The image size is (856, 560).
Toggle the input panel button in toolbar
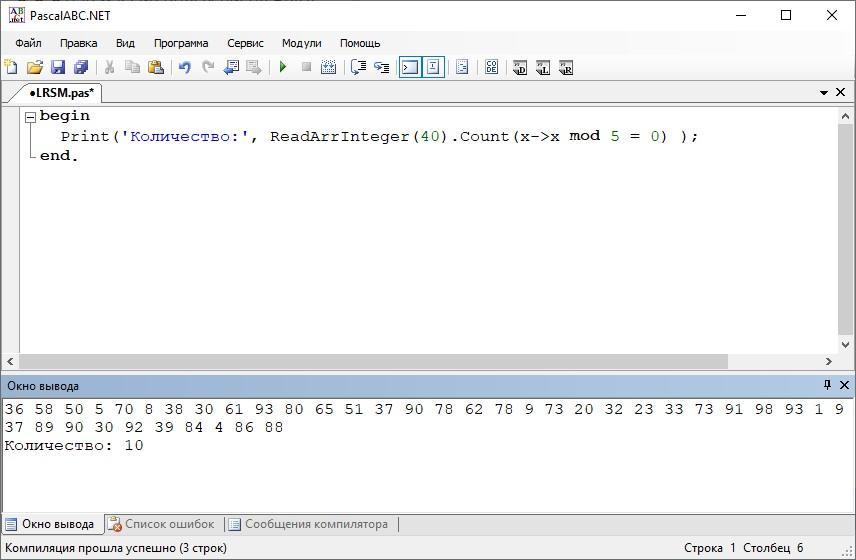point(433,67)
